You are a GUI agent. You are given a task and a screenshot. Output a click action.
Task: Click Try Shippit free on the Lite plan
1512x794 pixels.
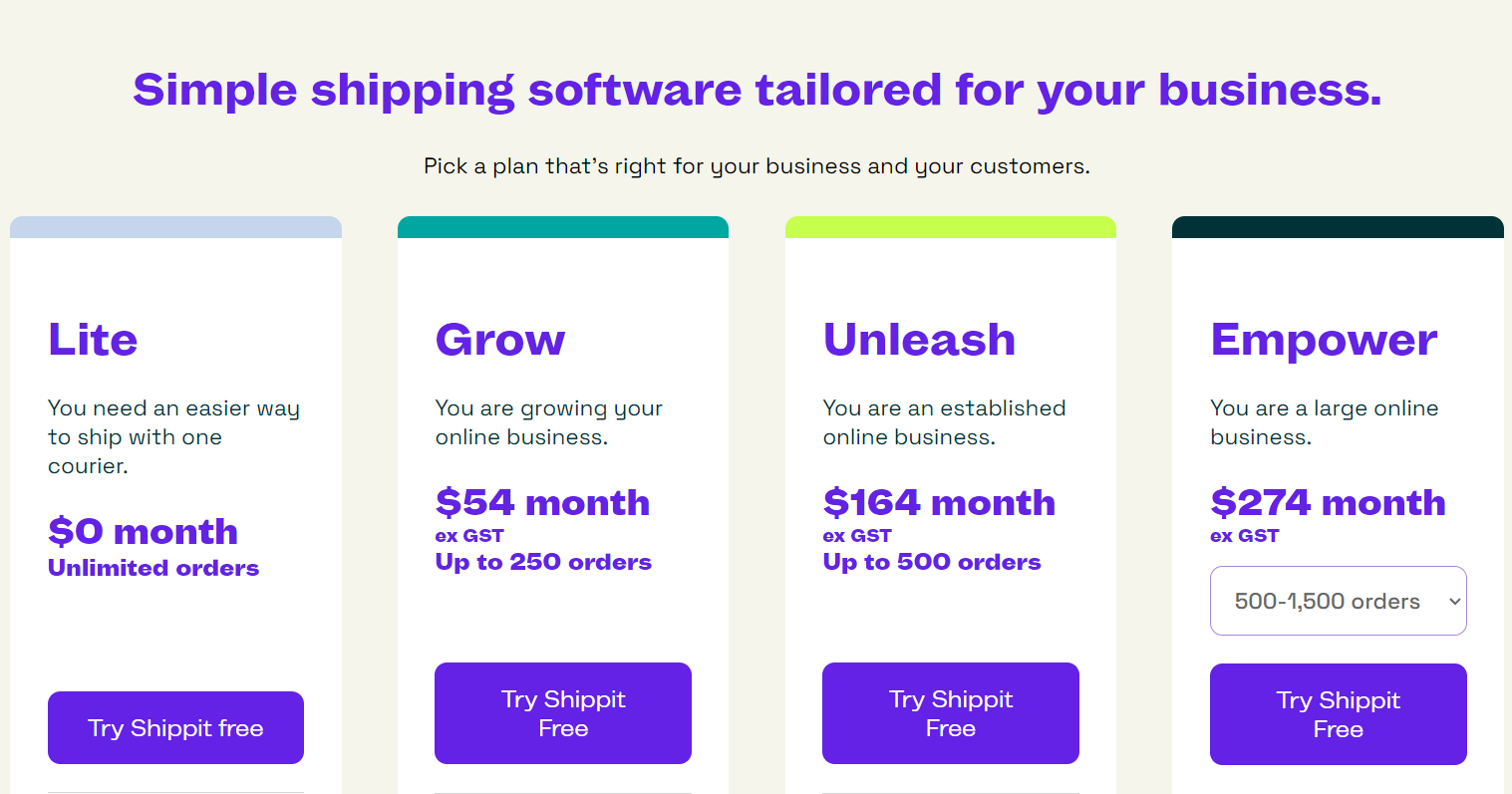[175, 727]
